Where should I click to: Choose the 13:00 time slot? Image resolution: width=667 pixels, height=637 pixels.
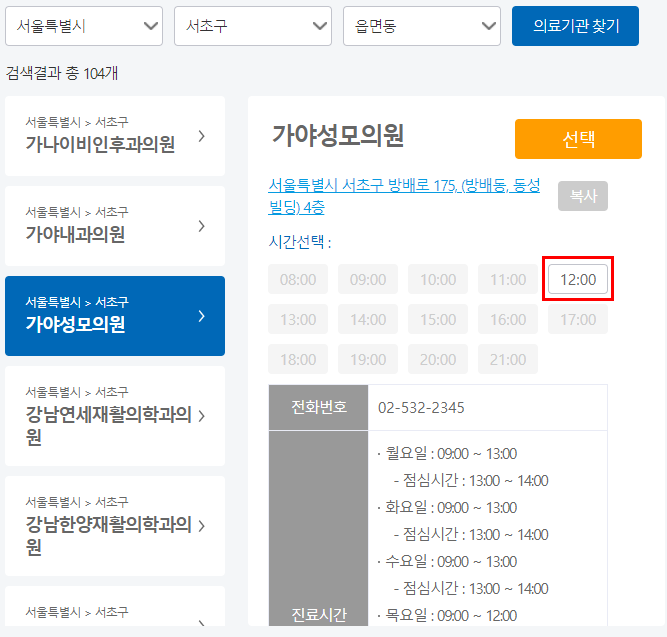[298, 320]
